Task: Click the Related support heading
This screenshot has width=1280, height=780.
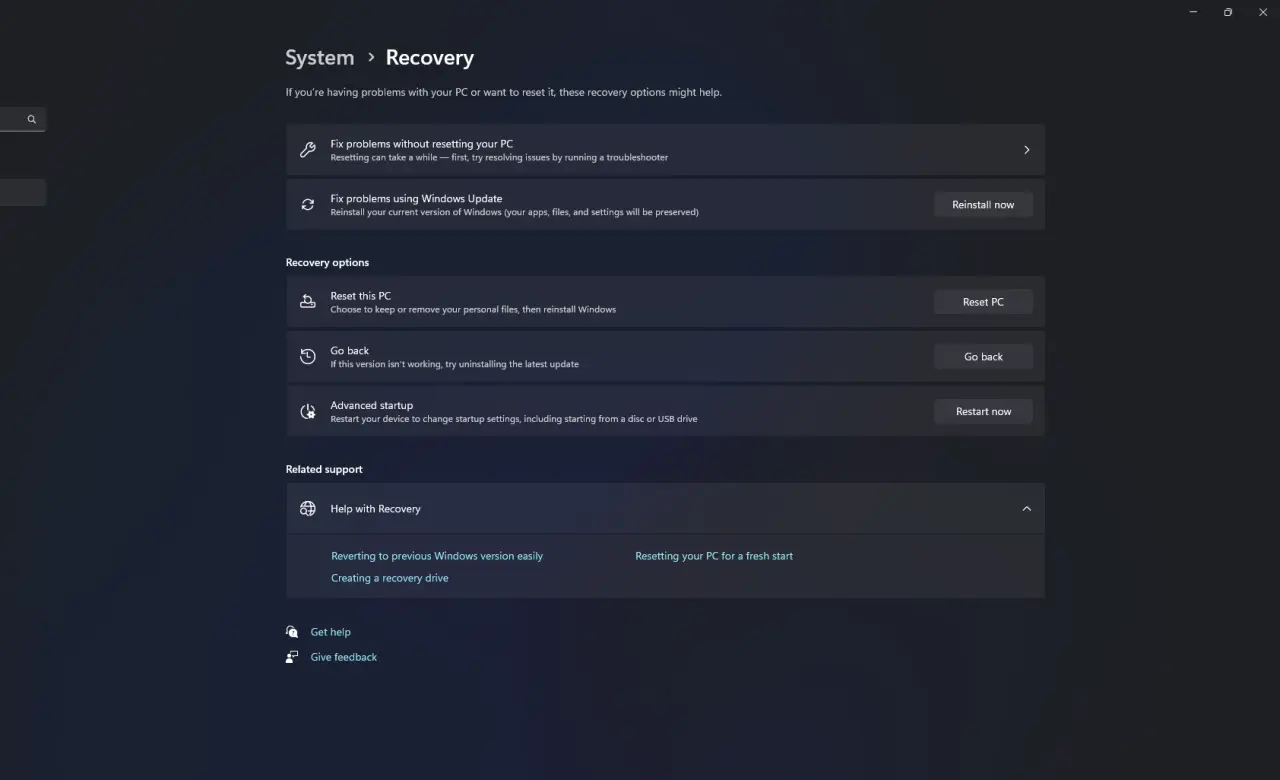Action: tap(324, 469)
